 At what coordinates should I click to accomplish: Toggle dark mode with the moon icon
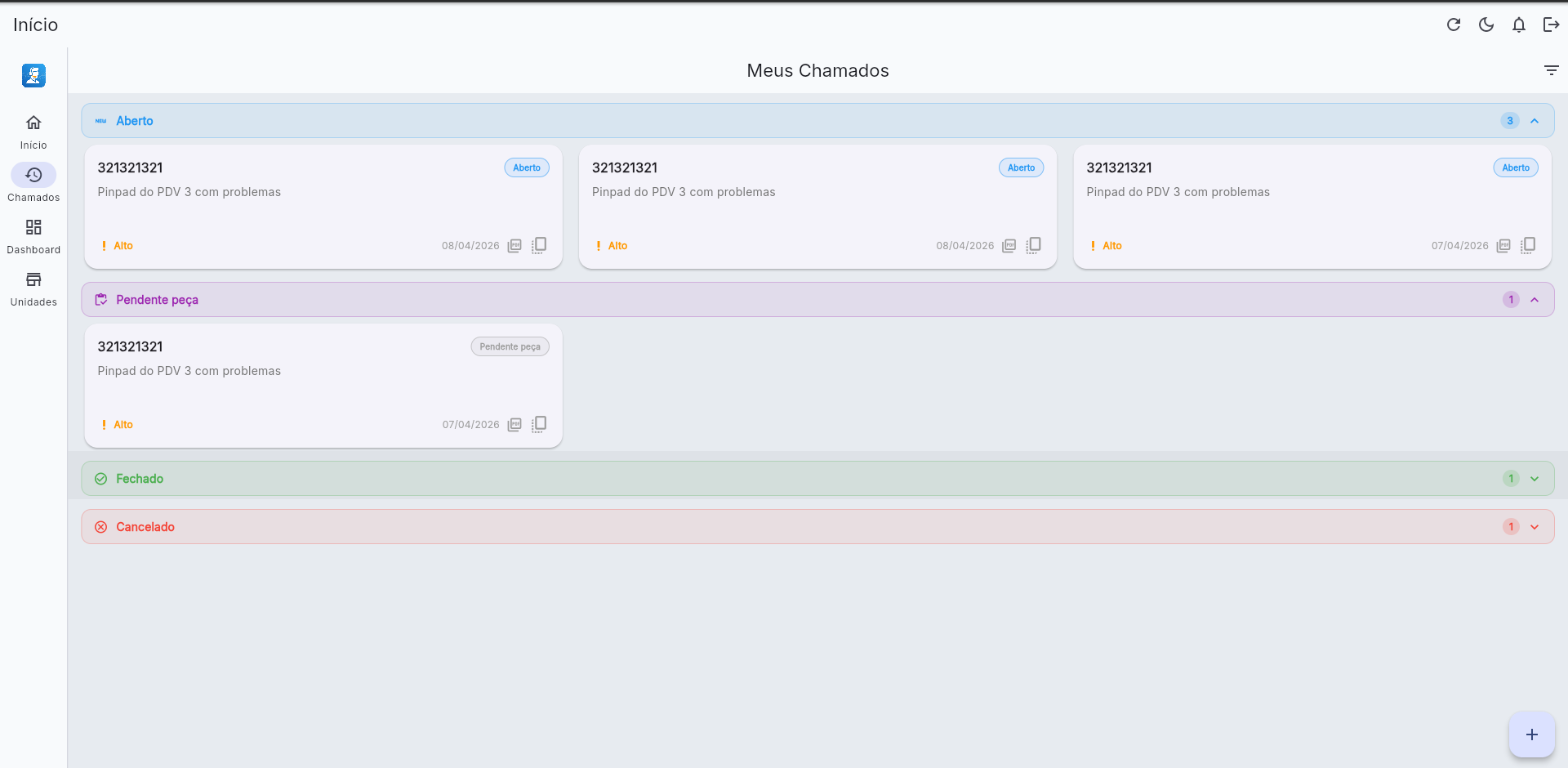1486,25
